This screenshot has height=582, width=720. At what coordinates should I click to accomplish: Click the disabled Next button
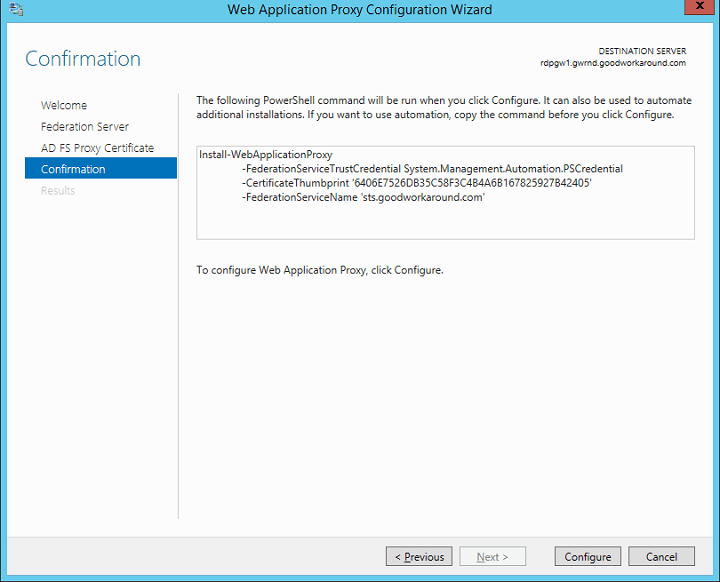pos(493,557)
